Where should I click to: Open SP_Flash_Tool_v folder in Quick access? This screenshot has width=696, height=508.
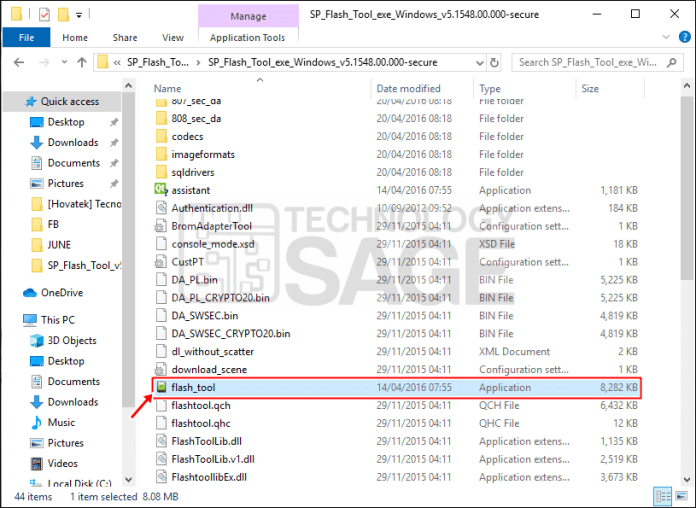click(84, 265)
